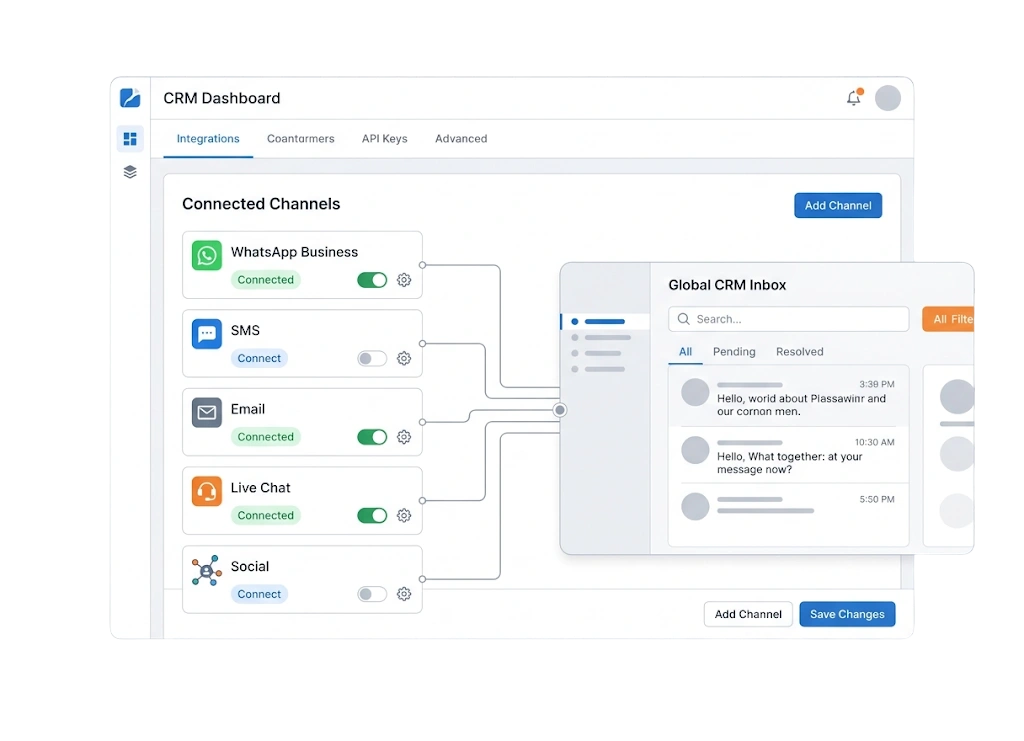Click the Global CRM Inbox title
The height and width of the screenshot is (741, 1024).
(x=727, y=285)
